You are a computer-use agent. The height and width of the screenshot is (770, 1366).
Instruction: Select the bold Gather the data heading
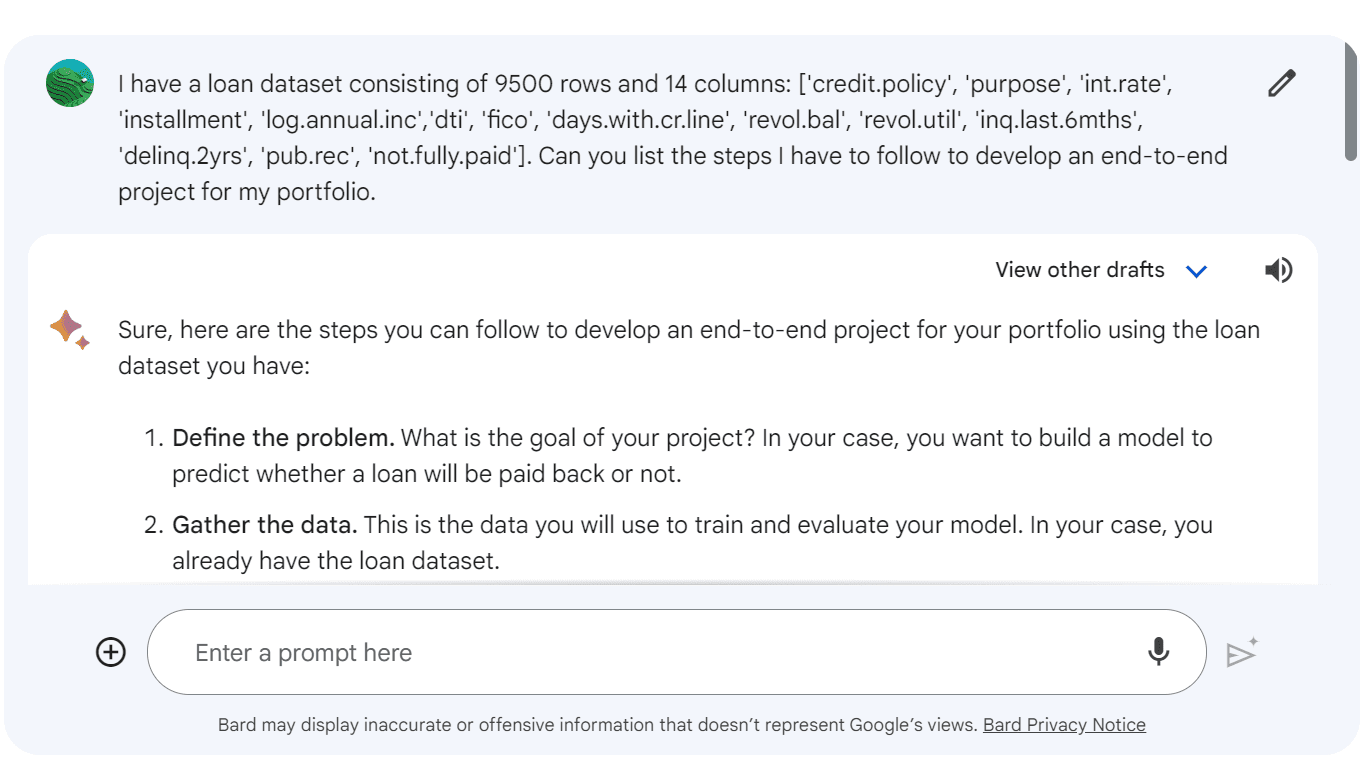[x=265, y=525]
